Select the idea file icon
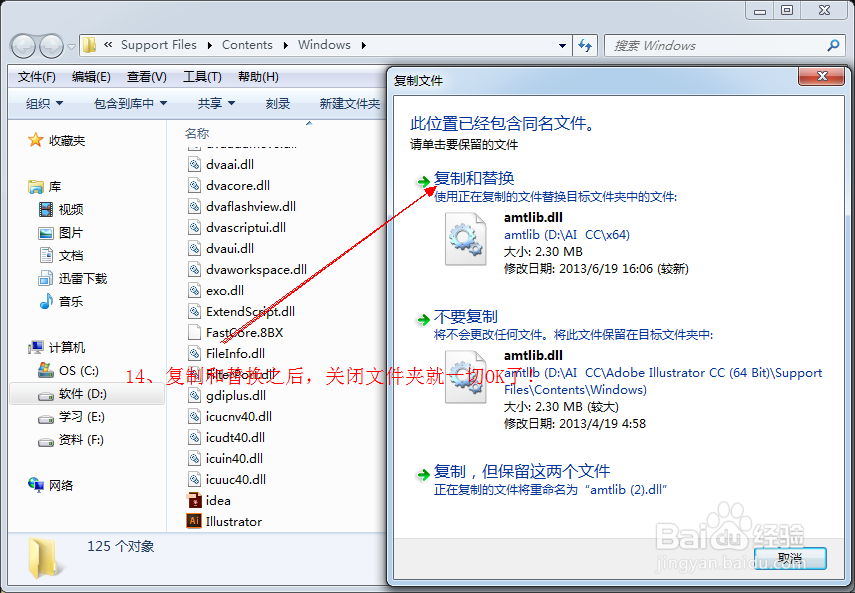Image resolution: width=855 pixels, height=593 pixels. (x=194, y=500)
